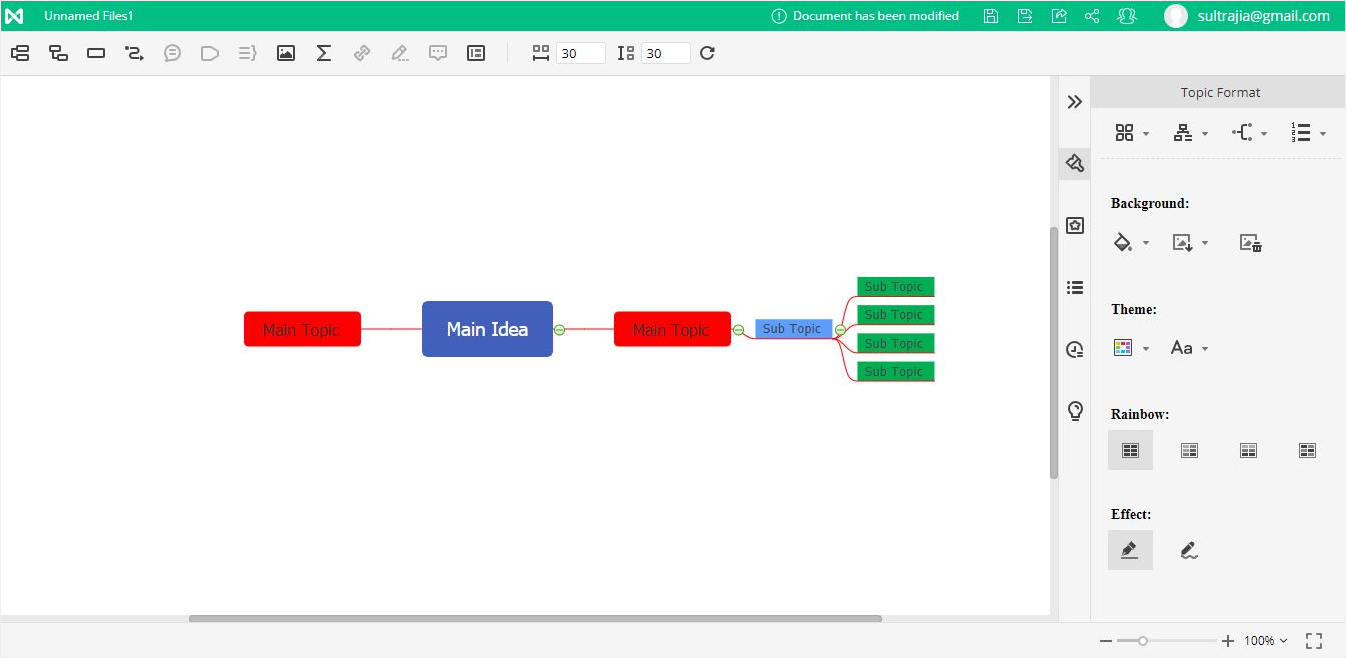
Task: Remove background image using the delete-picture icon
Action: [x=1250, y=242]
